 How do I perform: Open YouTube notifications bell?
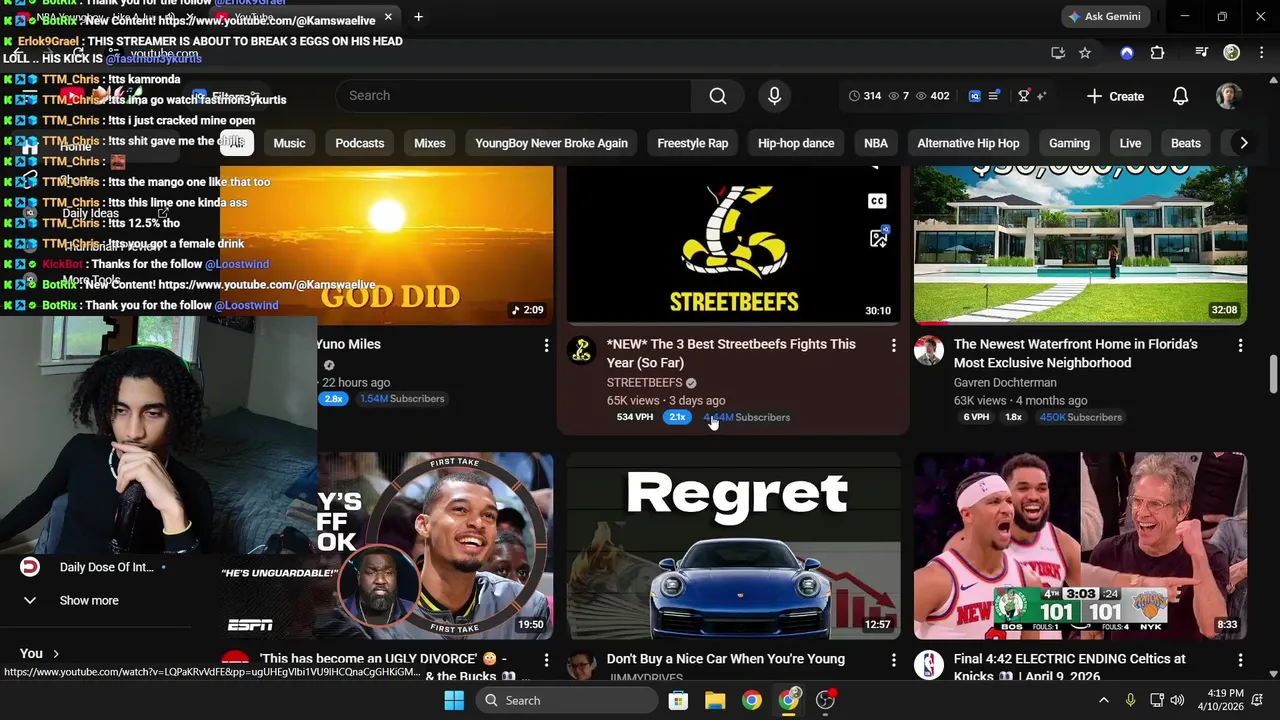point(1180,96)
